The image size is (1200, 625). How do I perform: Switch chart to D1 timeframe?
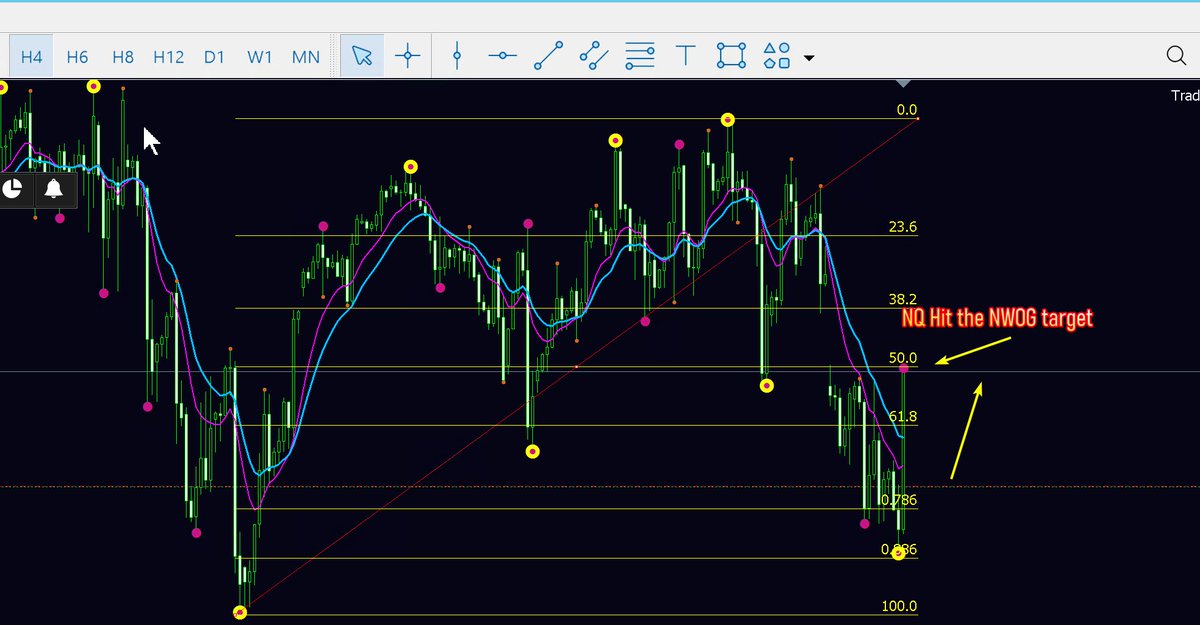pos(214,57)
